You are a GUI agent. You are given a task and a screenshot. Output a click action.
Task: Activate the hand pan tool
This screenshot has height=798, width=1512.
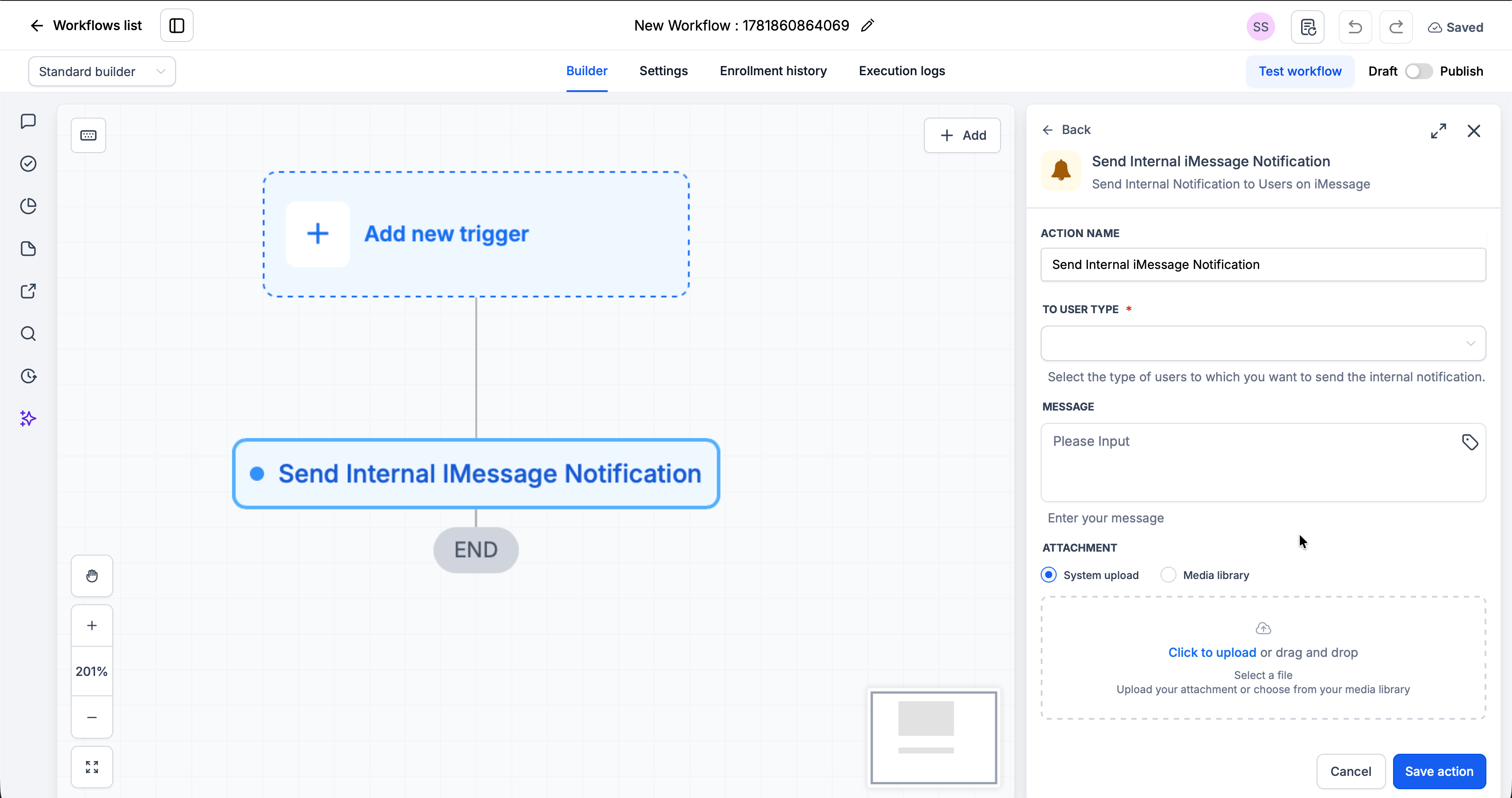pos(92,575)
